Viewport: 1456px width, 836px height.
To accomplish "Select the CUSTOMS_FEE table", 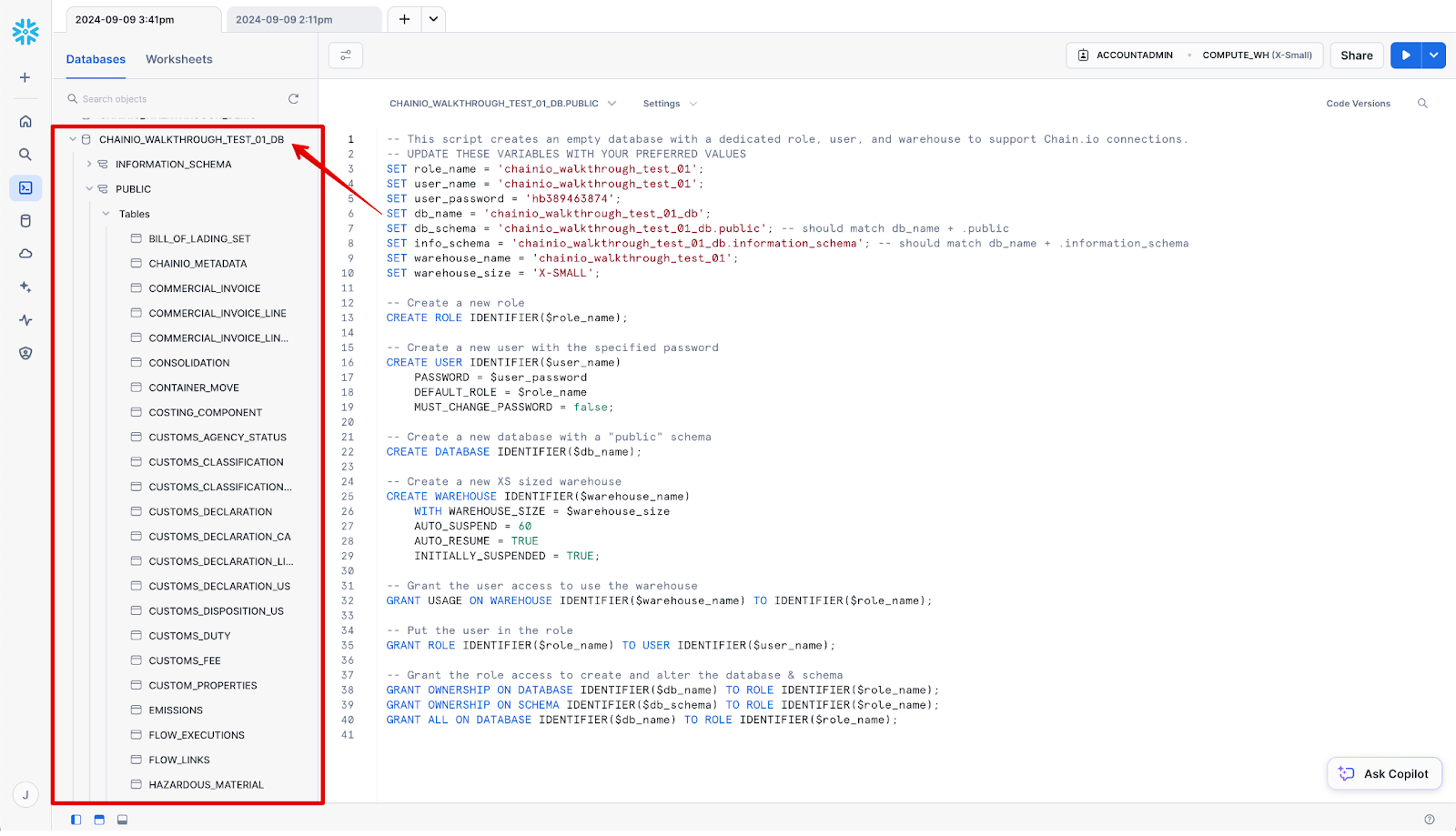I will [x=185, y=660].
